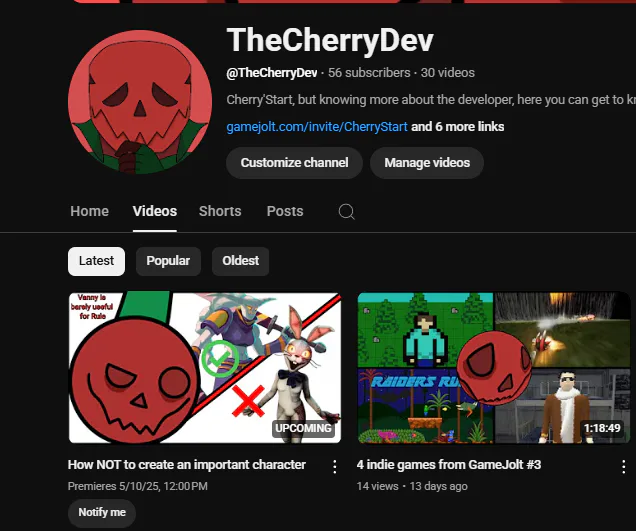Open the 4 indie games video thumbnail

(x=494, y=368)
